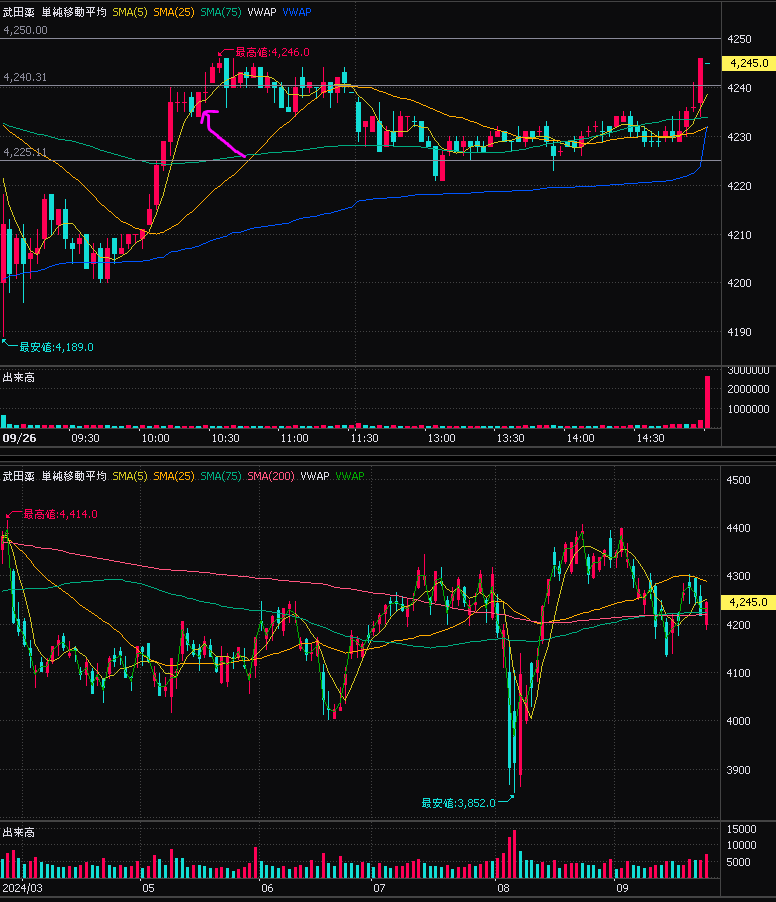776x902 pixels.
Task: Click 出来高 label in the intraday volume pane
Action: click(18, 377)
